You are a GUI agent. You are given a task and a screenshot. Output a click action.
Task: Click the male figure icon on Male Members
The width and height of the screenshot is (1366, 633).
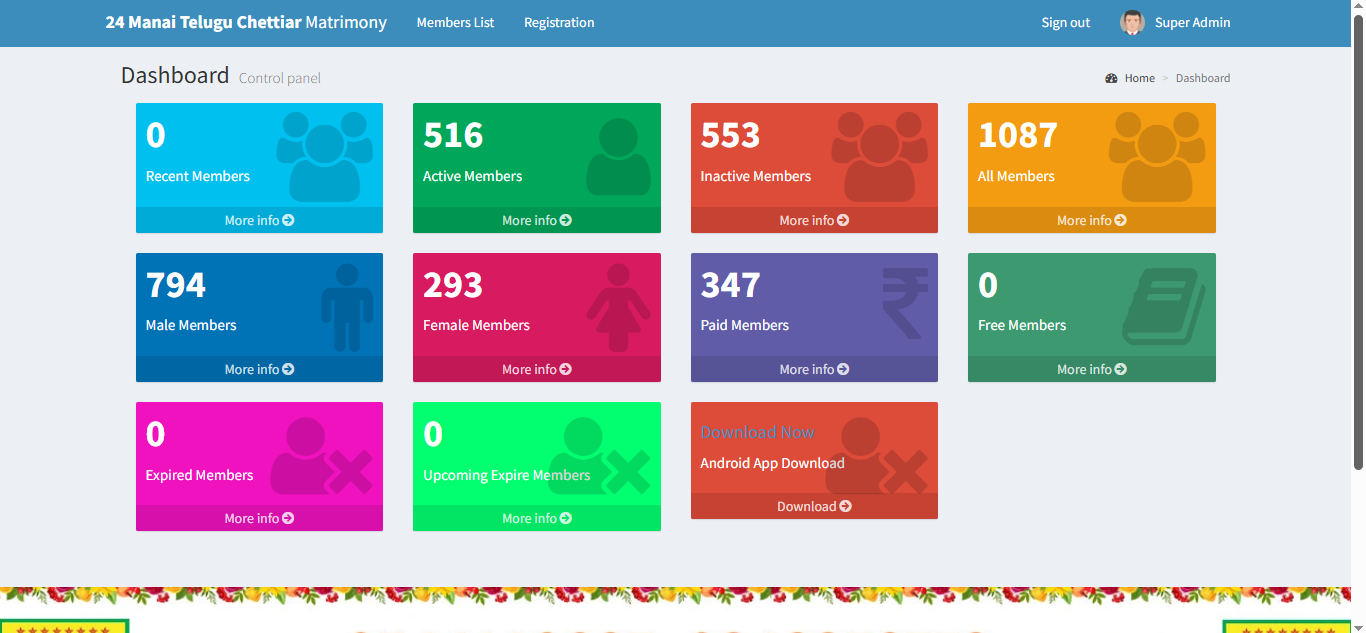pyautogui.click(x=347, y=307)
